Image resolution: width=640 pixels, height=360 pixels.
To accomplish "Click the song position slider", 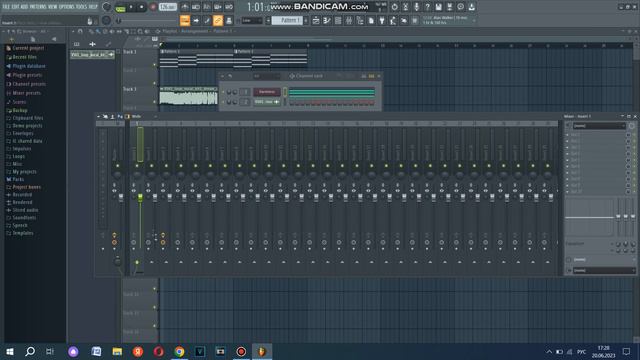I will point(146,21).
